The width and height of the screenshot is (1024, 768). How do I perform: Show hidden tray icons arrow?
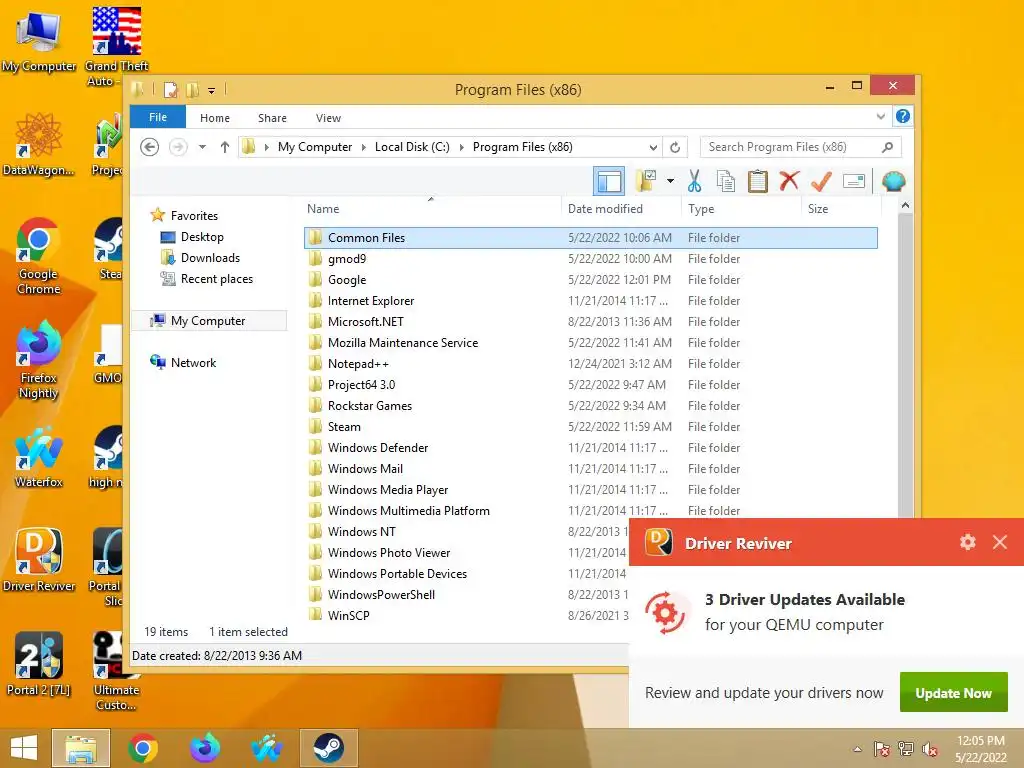[857, 749]
